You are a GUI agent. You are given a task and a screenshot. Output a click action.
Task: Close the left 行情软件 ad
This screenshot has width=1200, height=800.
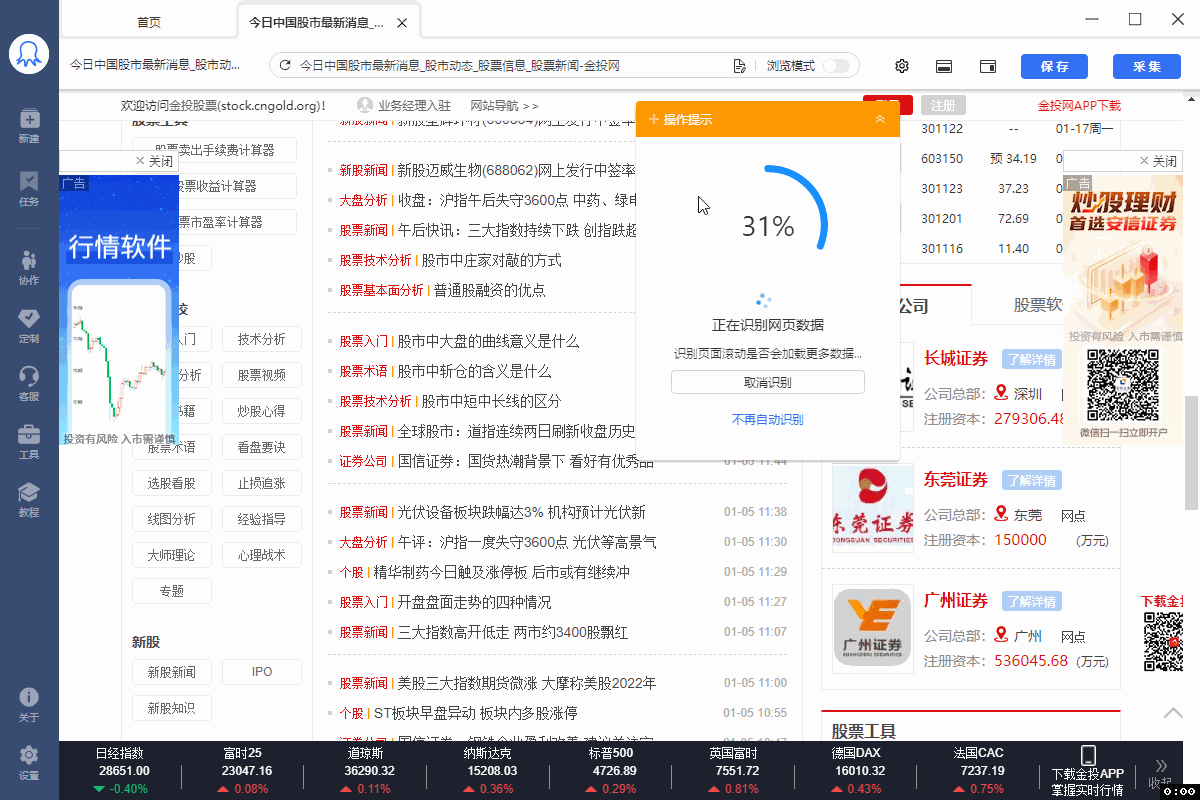(154, 161)
